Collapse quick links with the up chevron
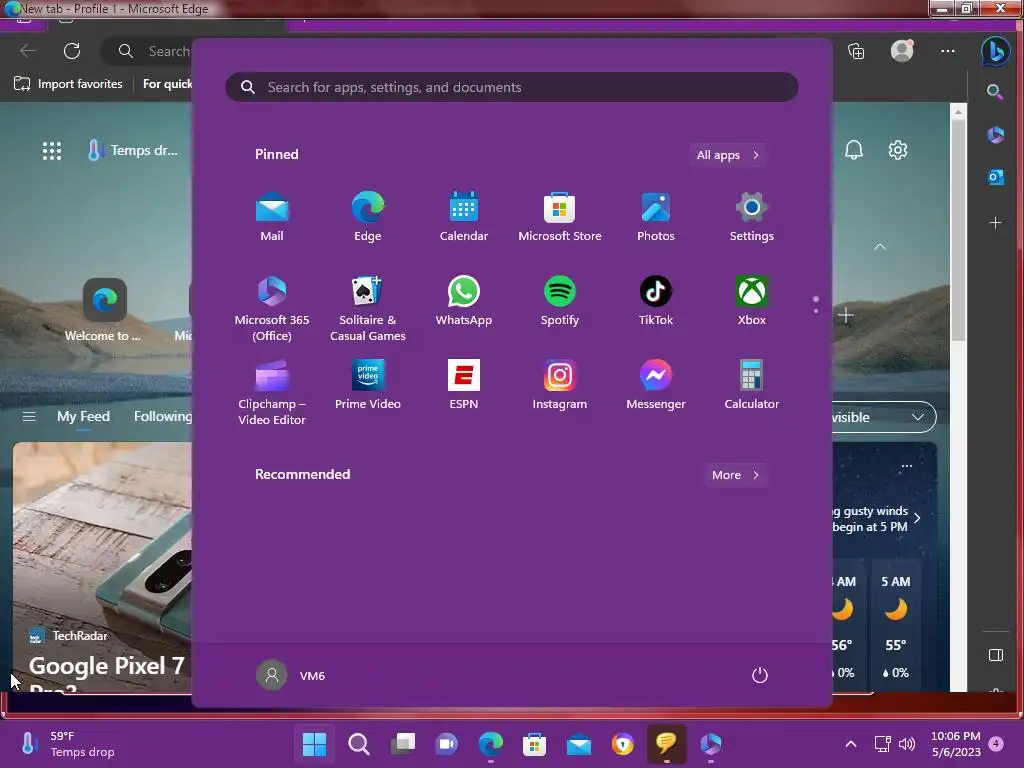This screenshot has height=768, width=1024. click(880, 247)
